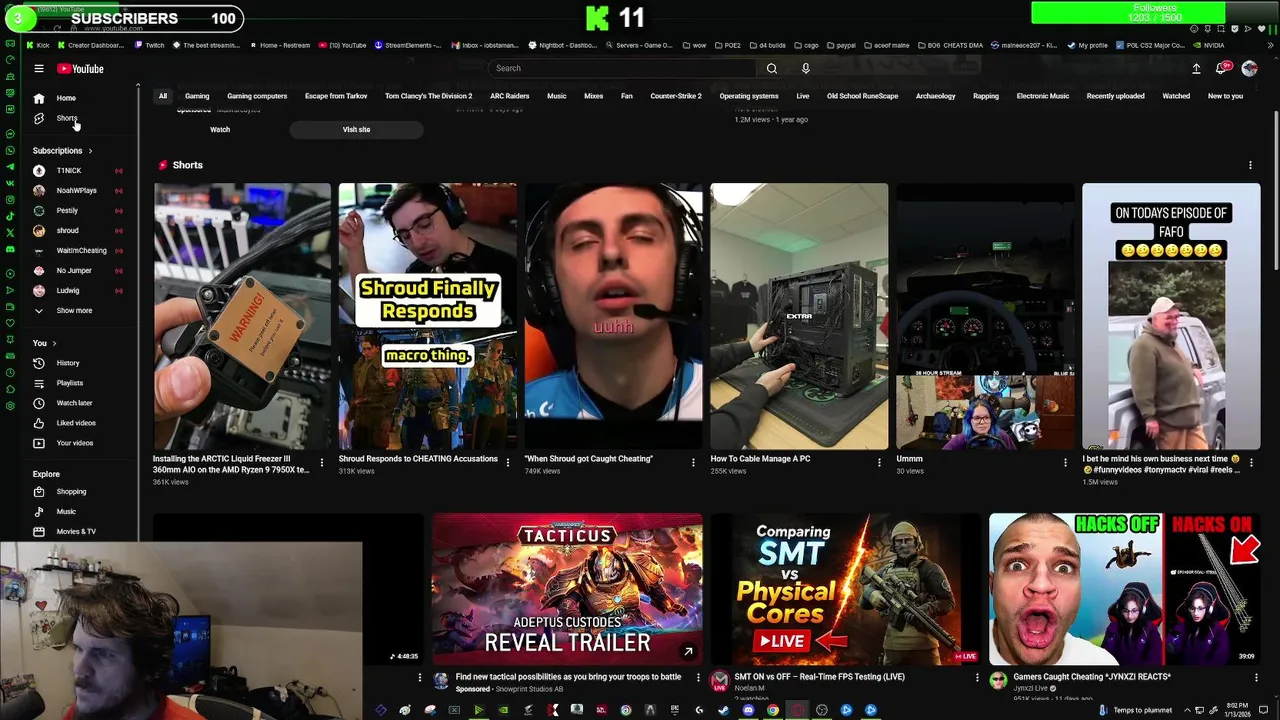Open the Pestily subscription channel
1280x720 pixels.
tap(67, 211)
